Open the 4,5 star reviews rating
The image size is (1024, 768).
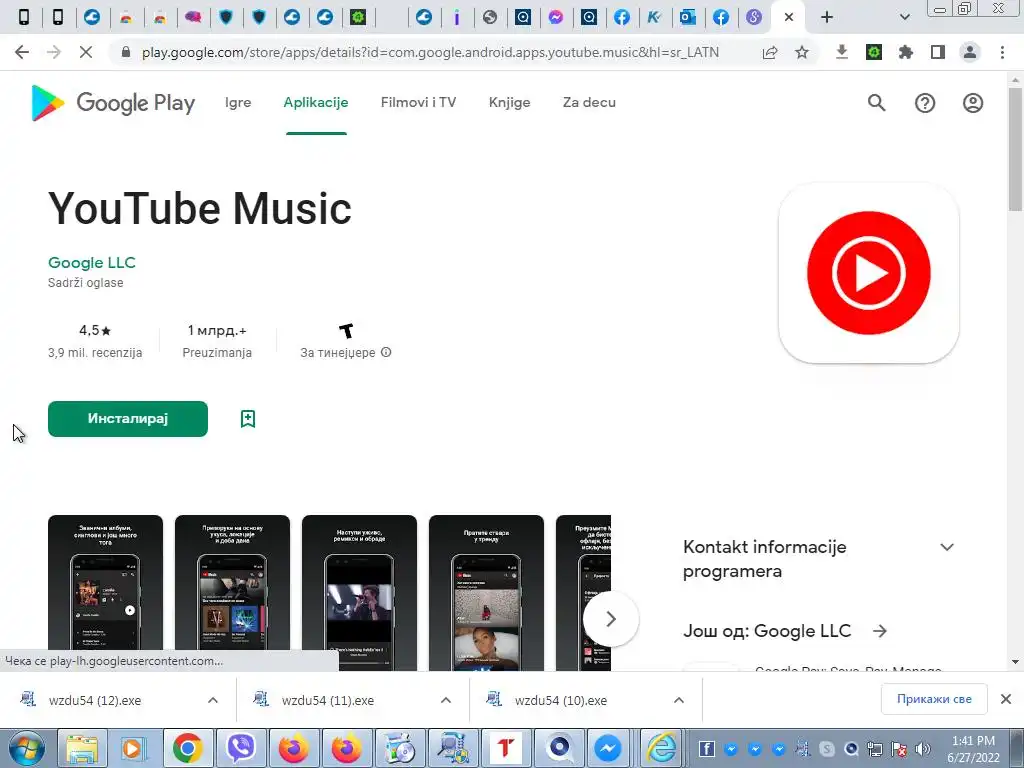click(x=95, y=330)
